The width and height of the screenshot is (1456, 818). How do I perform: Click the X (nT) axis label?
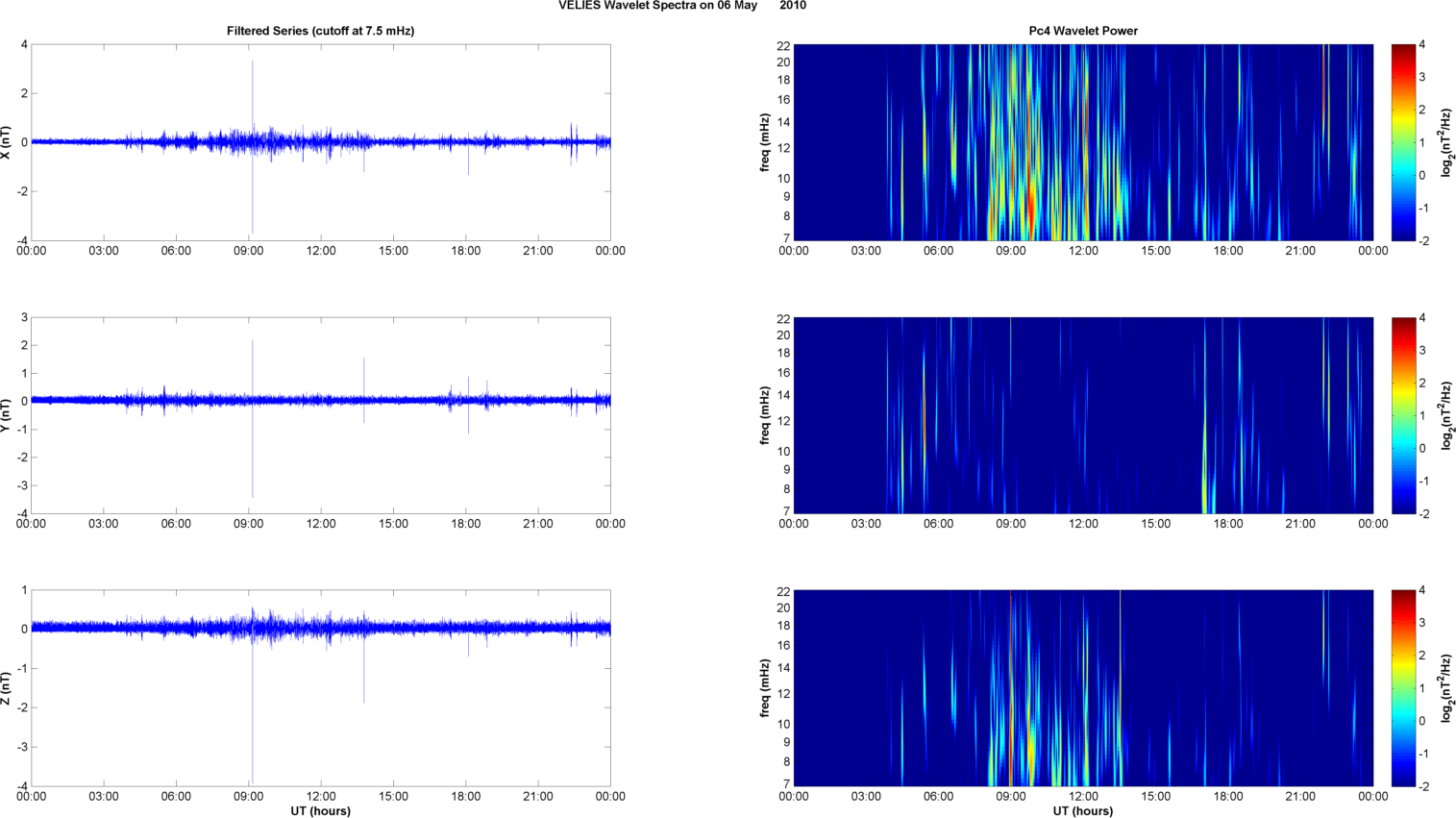click(8, 142)
